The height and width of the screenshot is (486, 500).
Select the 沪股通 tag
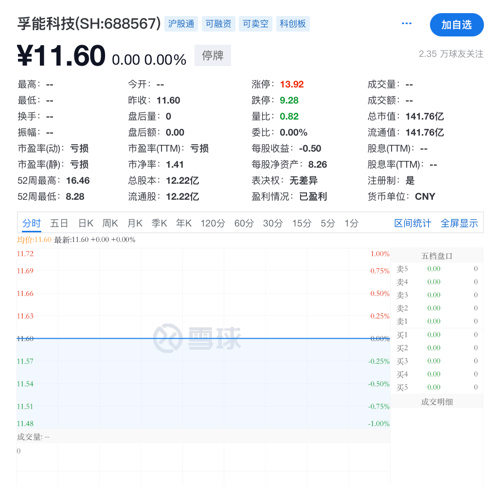point(181,24)
